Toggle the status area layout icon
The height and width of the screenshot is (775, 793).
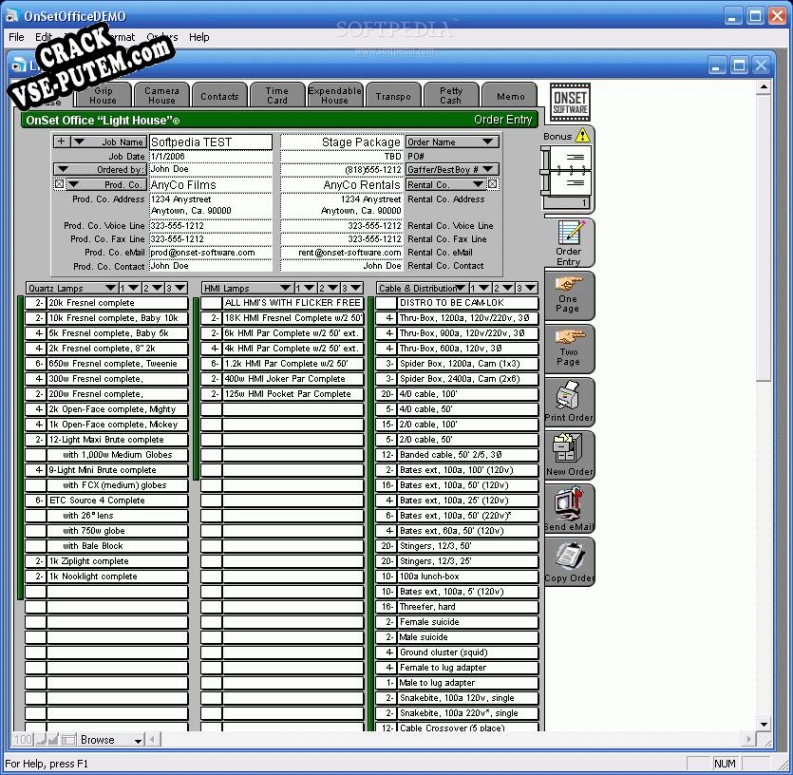coord(68,740)
